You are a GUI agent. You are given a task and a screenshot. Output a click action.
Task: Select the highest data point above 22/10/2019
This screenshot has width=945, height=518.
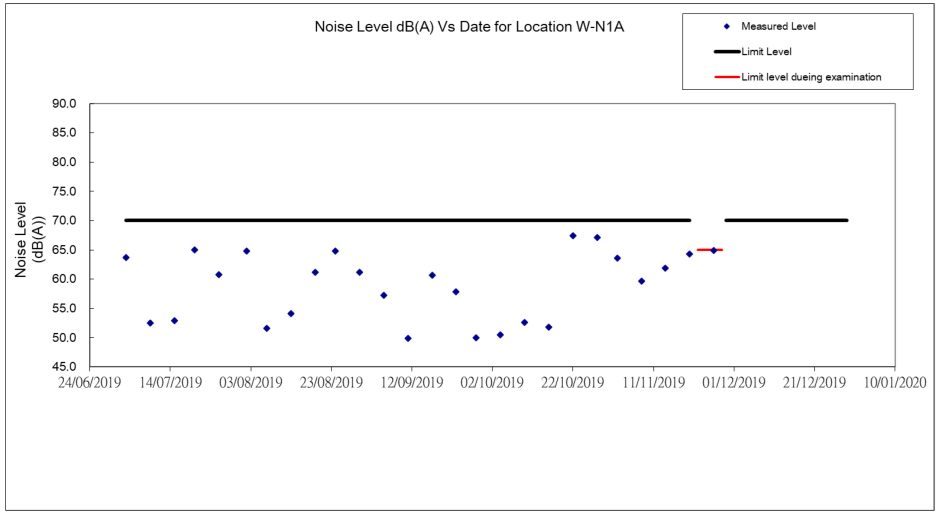(x=573, y=236)
